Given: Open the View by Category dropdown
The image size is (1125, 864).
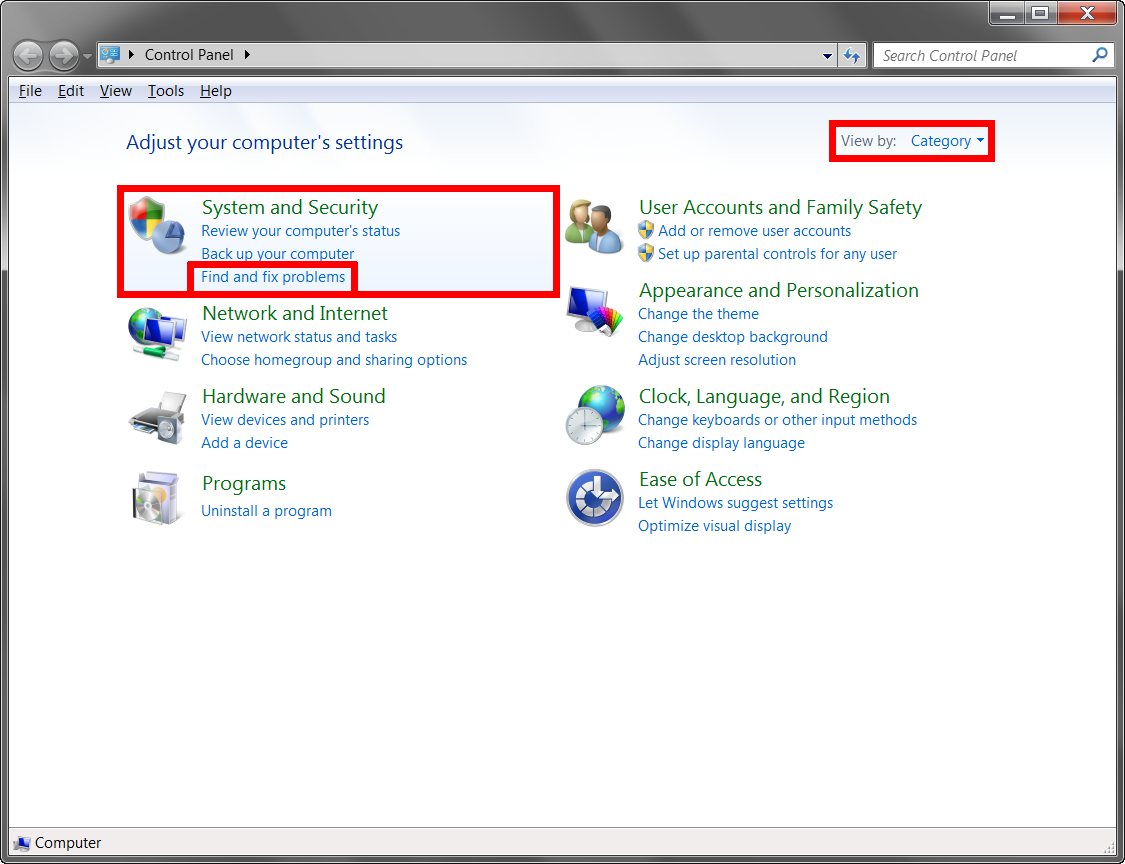Looking at the screenshot, I should coord(947,141).
